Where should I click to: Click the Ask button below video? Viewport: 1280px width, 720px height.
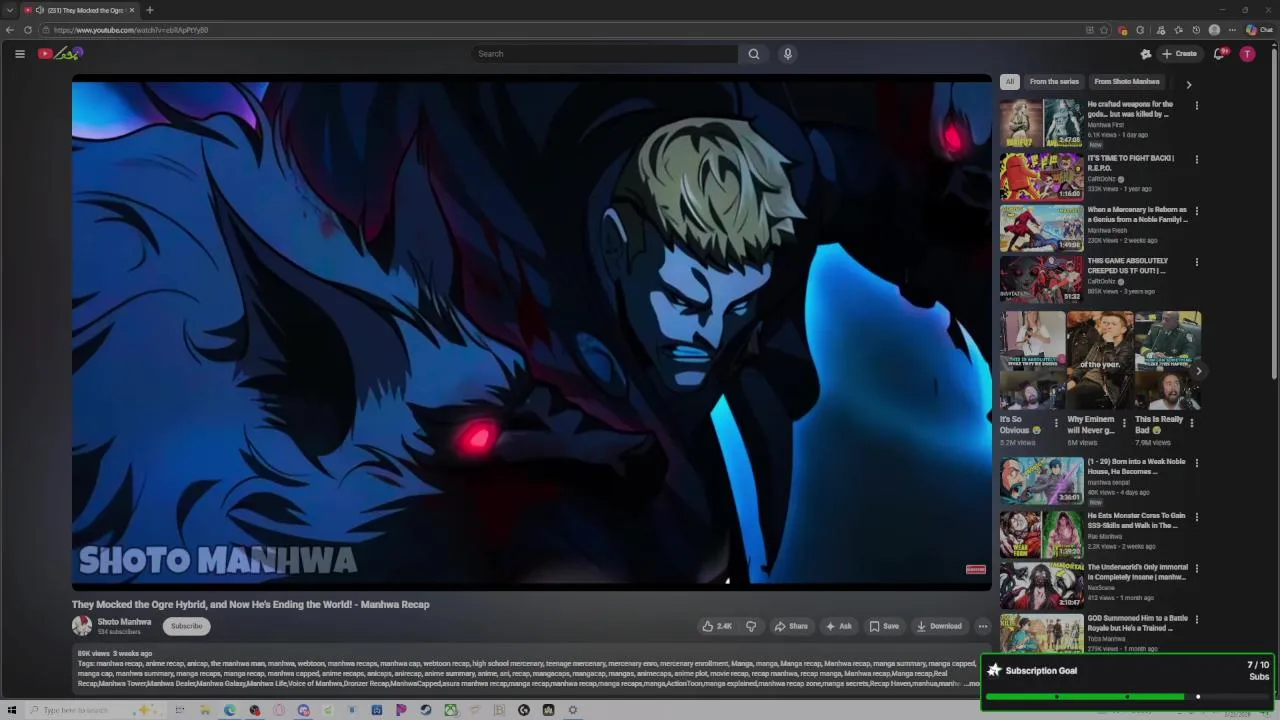coord(838,626)
